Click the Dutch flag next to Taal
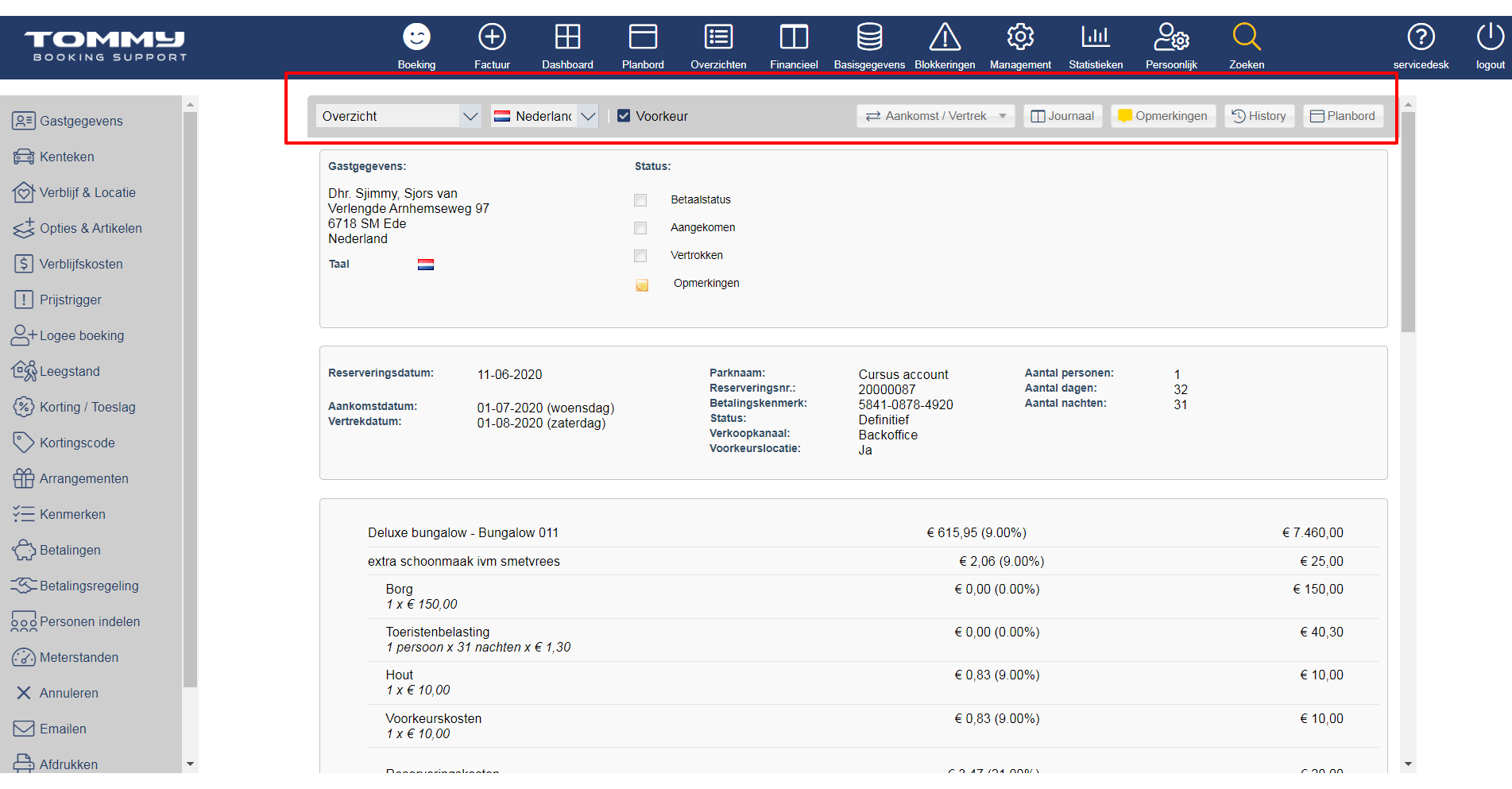 coord(426,265)
